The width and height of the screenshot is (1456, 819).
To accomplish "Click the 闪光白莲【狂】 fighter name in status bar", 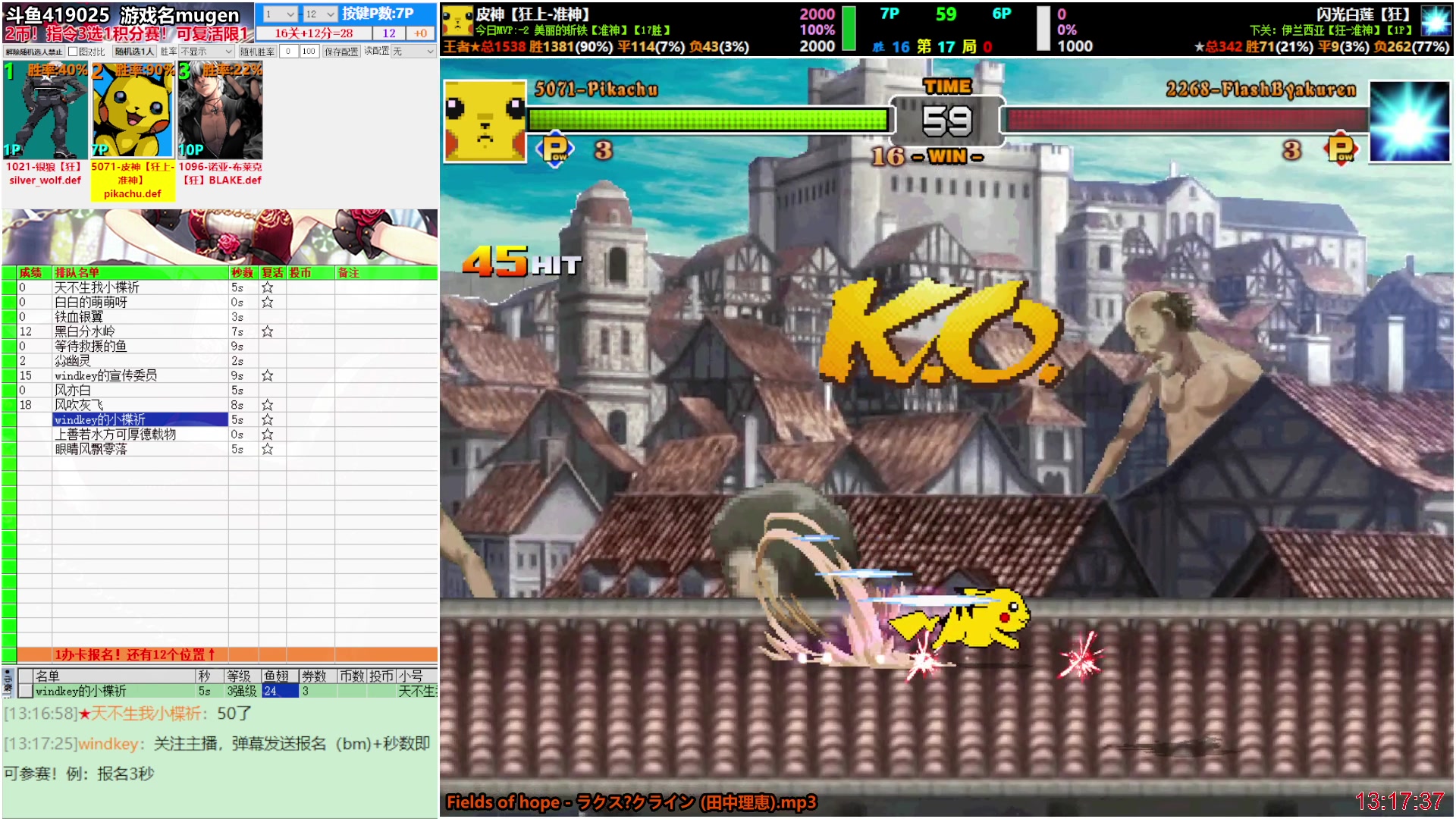I will click(1363, 14).
